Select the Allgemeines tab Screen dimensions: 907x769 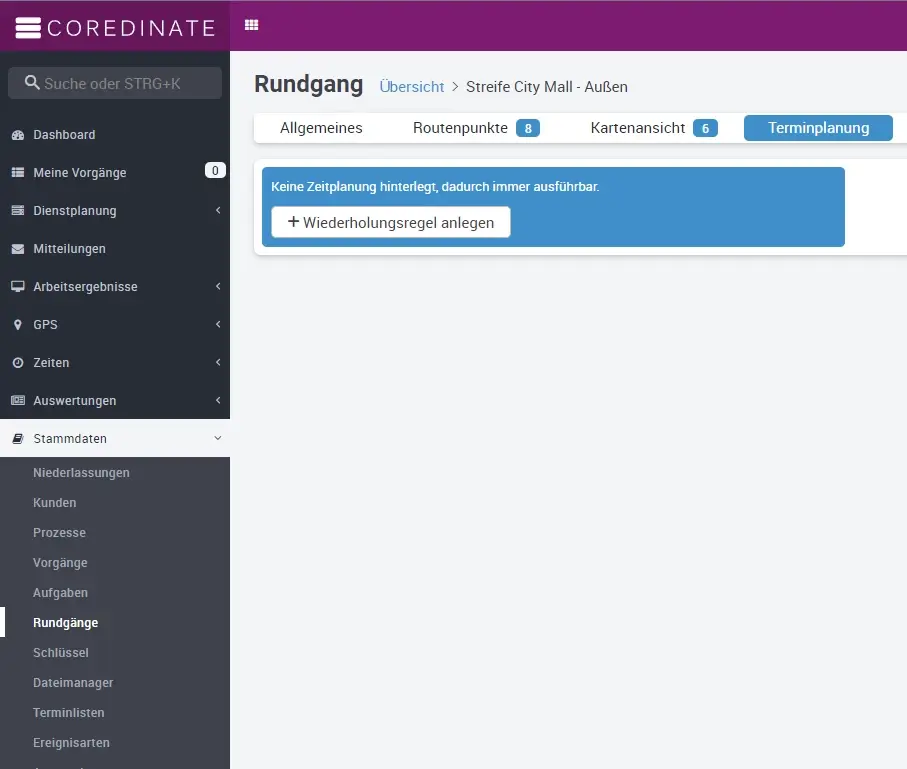321,128
